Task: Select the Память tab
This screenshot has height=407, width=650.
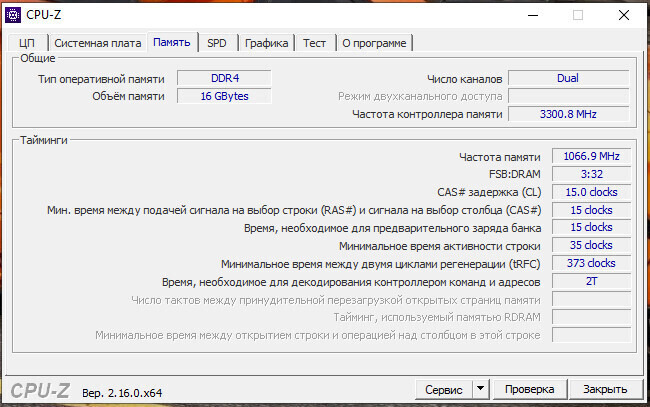Action: pyautogui.click(x=171, y=43)
